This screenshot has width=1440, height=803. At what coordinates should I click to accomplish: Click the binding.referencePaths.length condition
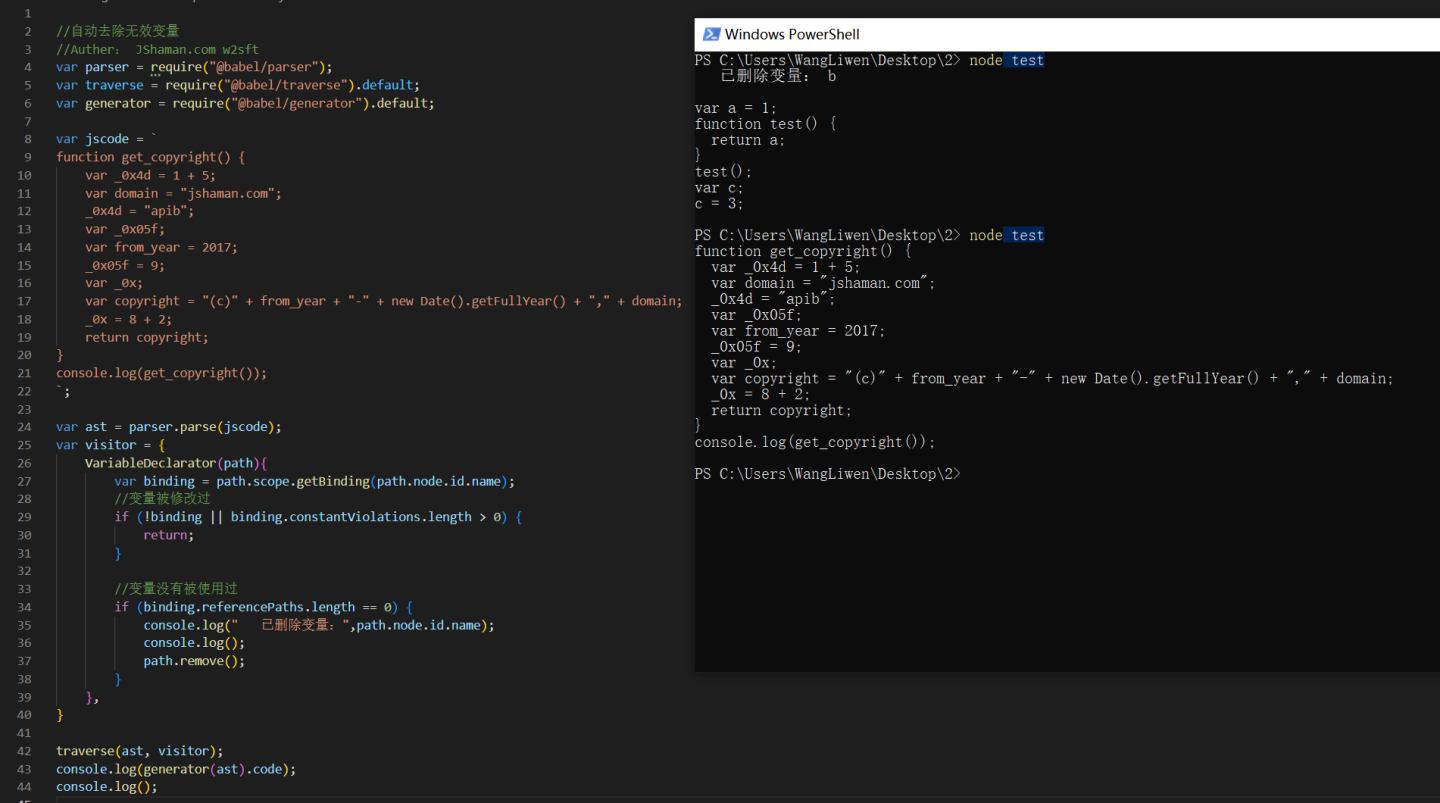(x=249, y=607)
